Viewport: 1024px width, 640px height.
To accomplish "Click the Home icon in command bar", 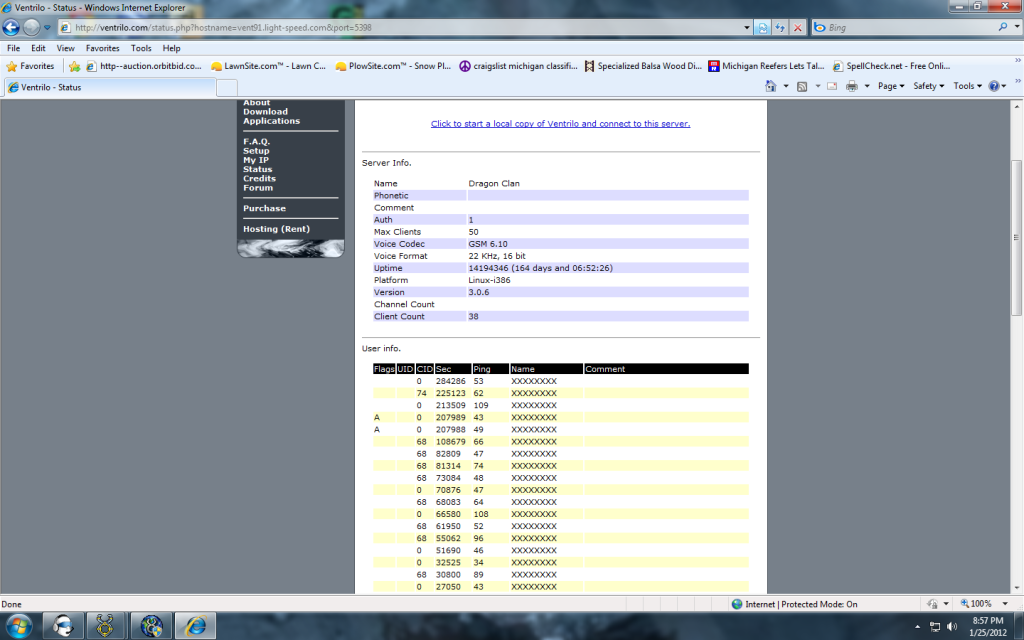I will tap(771, 86).
